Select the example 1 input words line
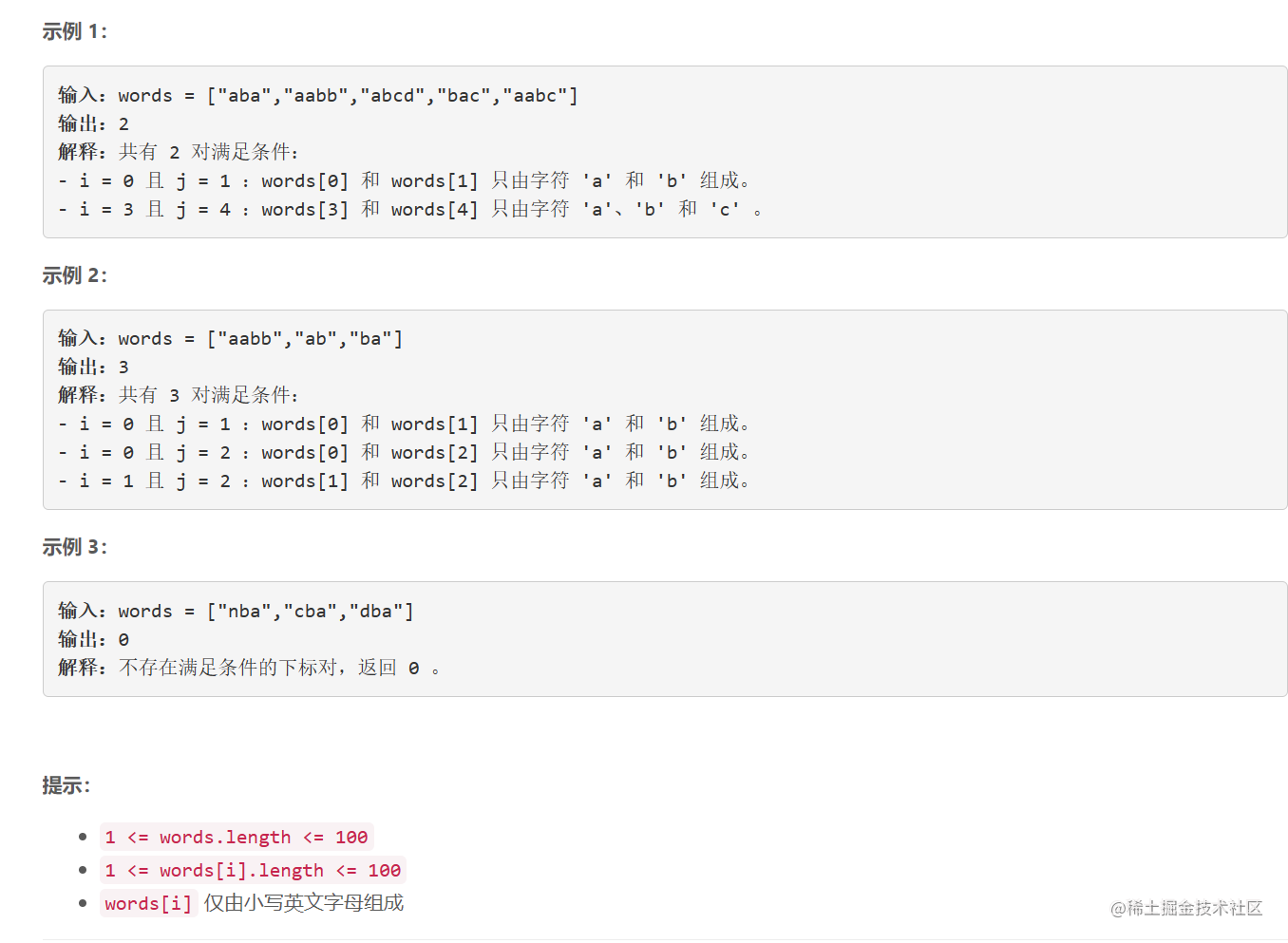 318,95
